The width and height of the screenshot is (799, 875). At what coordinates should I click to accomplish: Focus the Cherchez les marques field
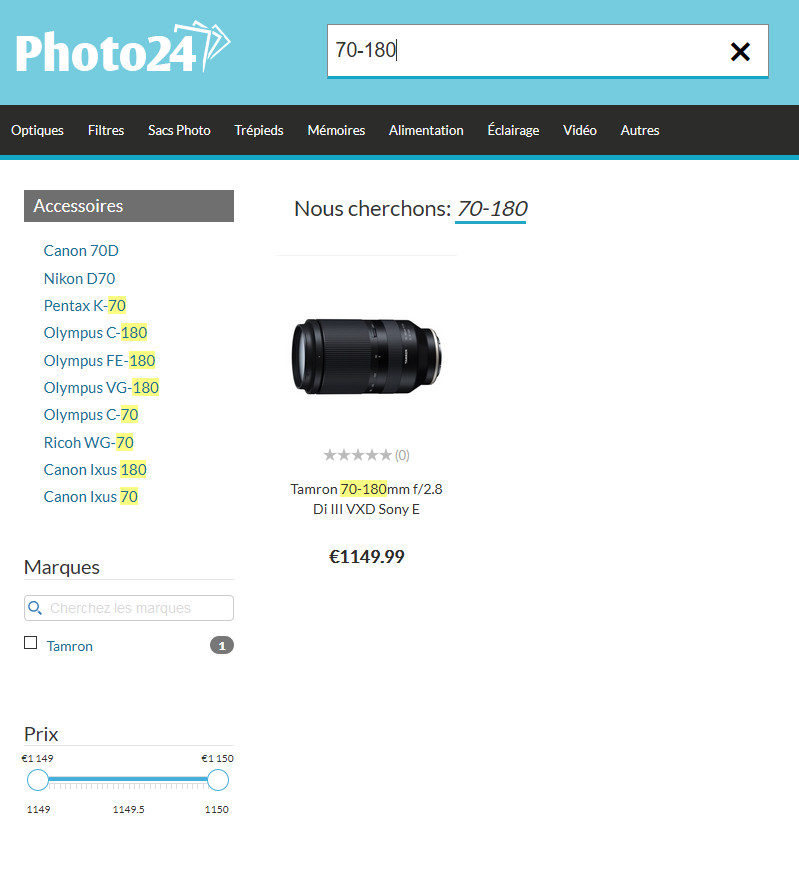tap(129, 608)
